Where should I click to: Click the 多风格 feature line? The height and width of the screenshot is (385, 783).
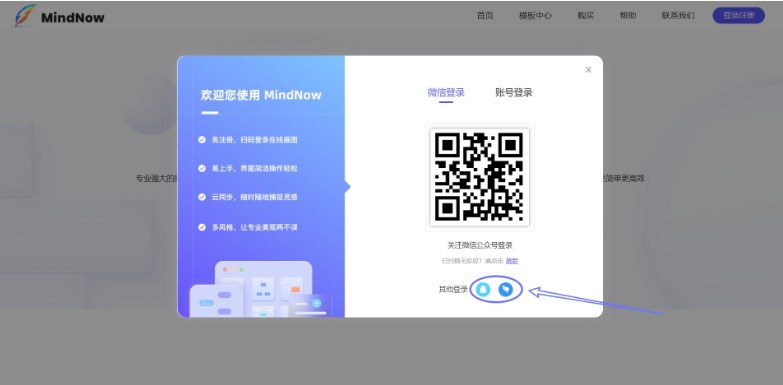254,227
